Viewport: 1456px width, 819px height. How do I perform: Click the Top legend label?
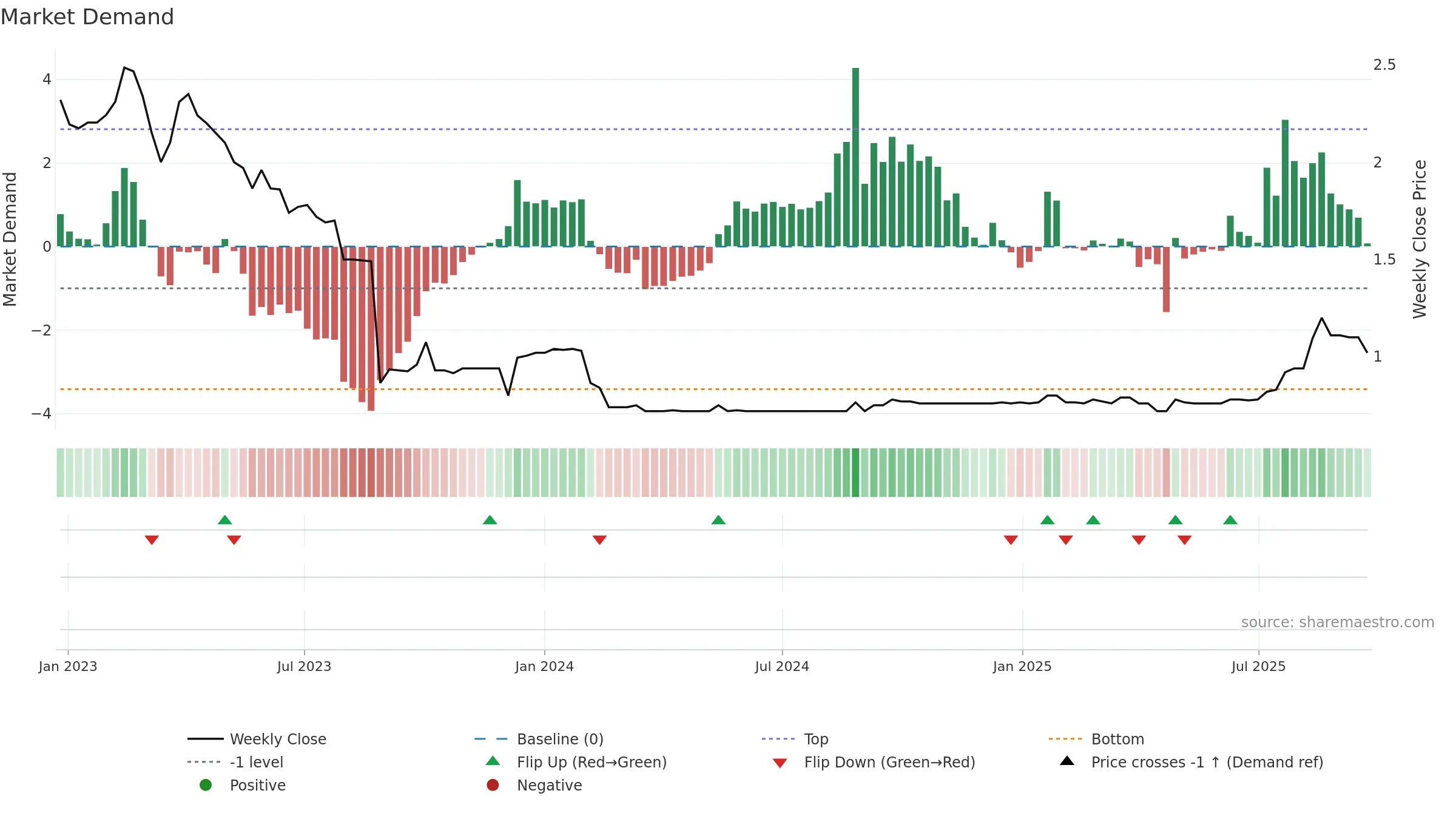pyautogui.click(x=816, y=739)
